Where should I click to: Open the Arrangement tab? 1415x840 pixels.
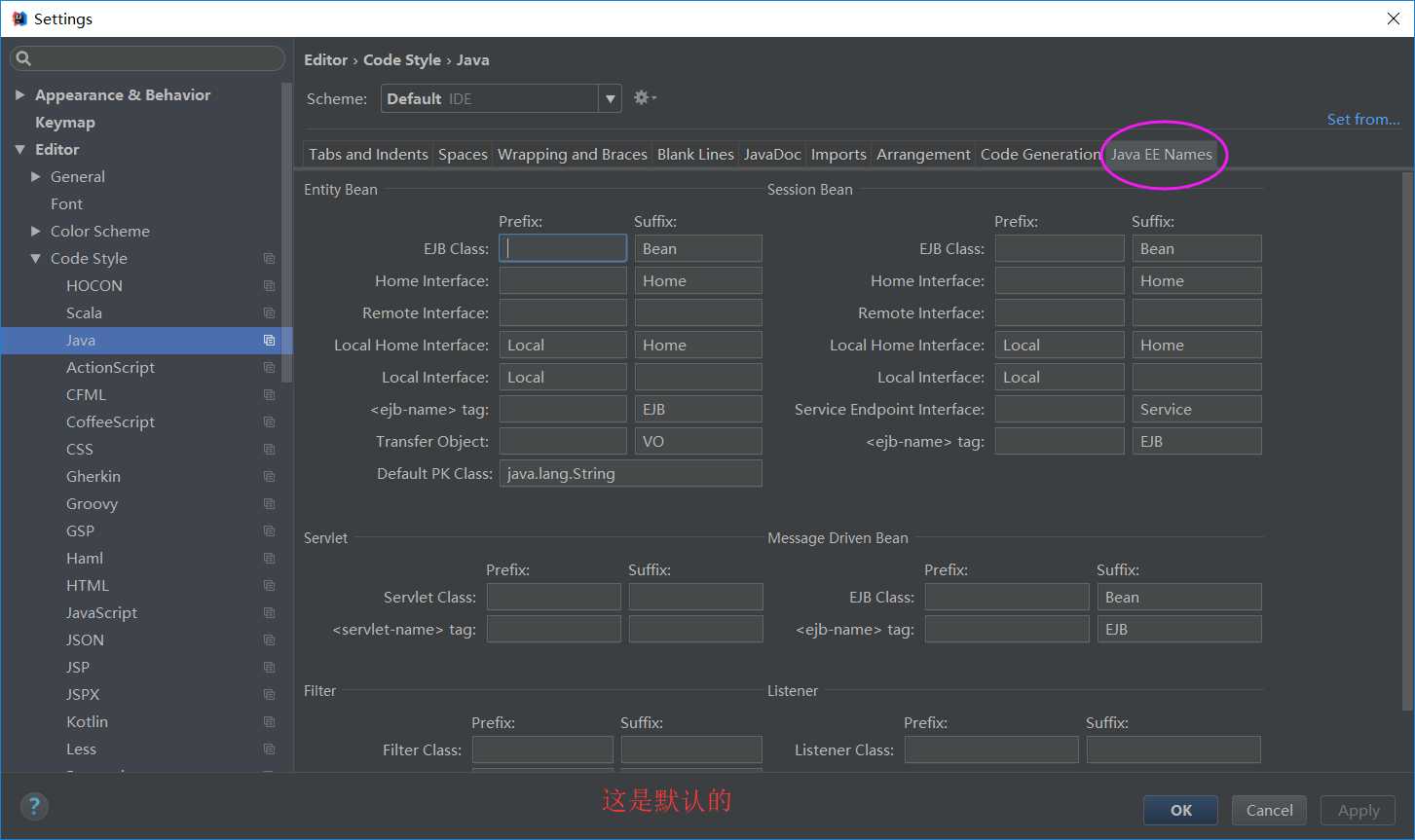click(x=923, y=154)
